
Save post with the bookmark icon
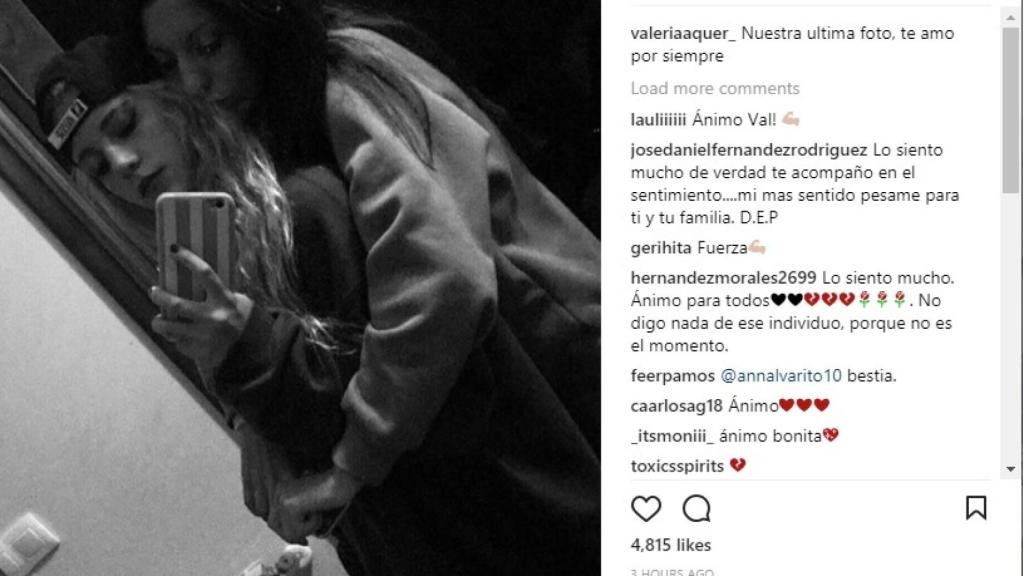[x=976, y=507]
